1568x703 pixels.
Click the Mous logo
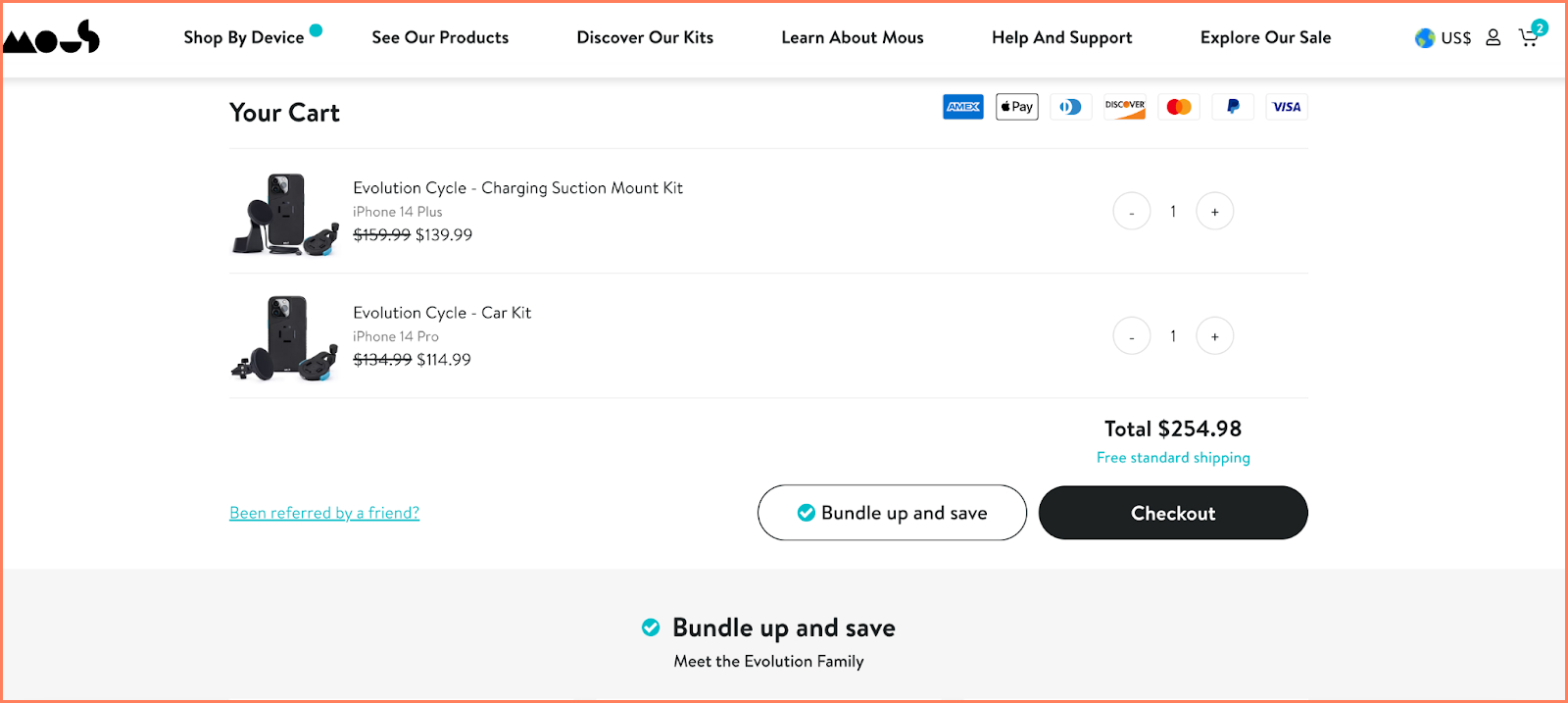pos(52,37)
